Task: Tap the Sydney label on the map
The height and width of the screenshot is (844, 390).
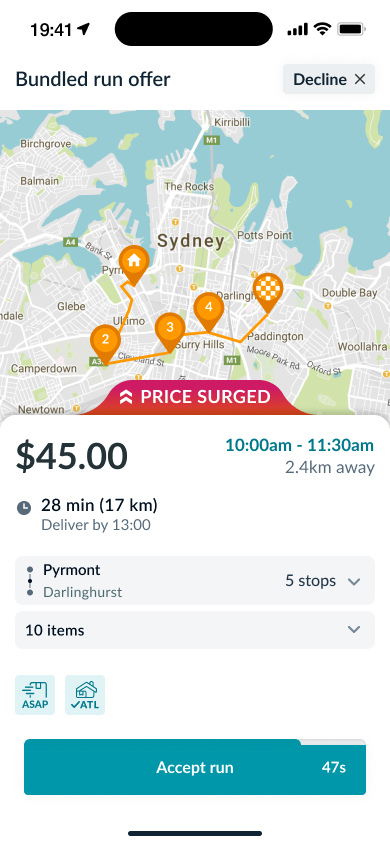Action: [191, 241]
